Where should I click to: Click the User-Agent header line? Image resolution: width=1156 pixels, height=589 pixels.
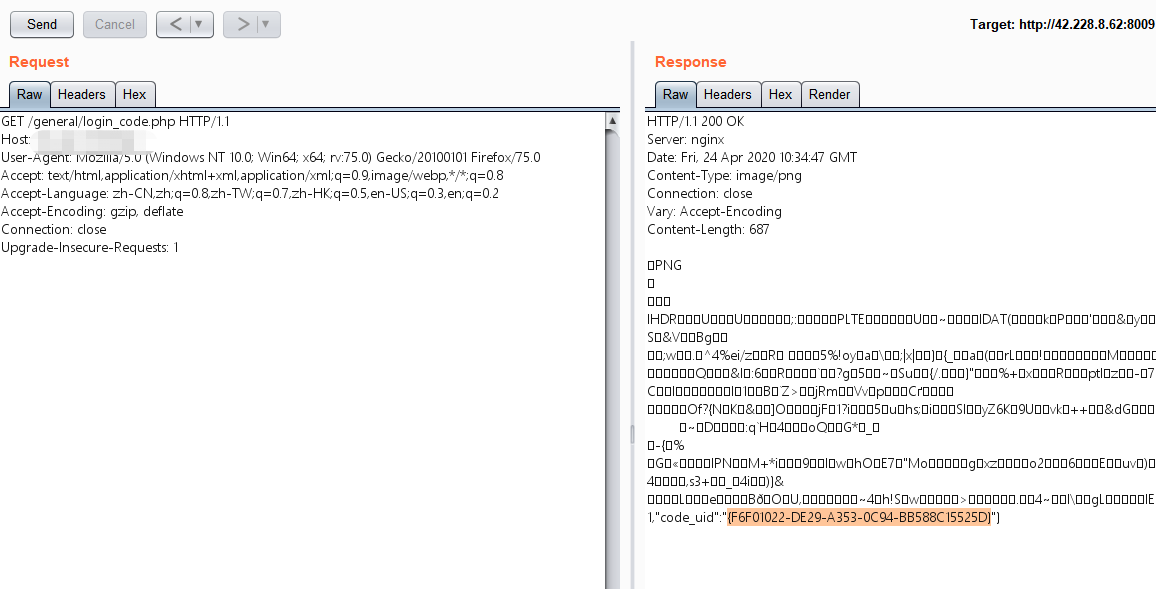click(271, 157)
